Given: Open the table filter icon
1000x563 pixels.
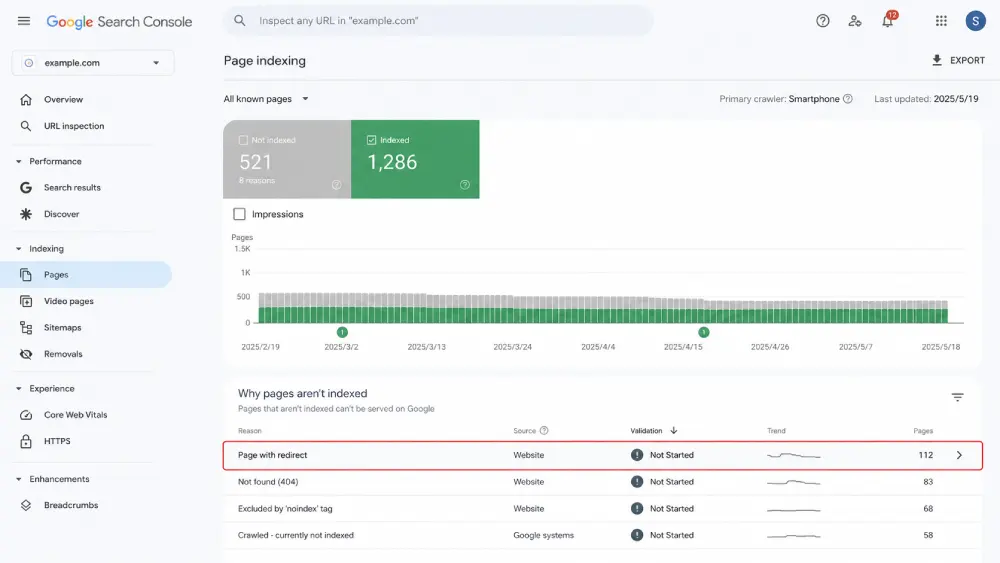Looking at the screenshot, I should click(x=957, y=397).
